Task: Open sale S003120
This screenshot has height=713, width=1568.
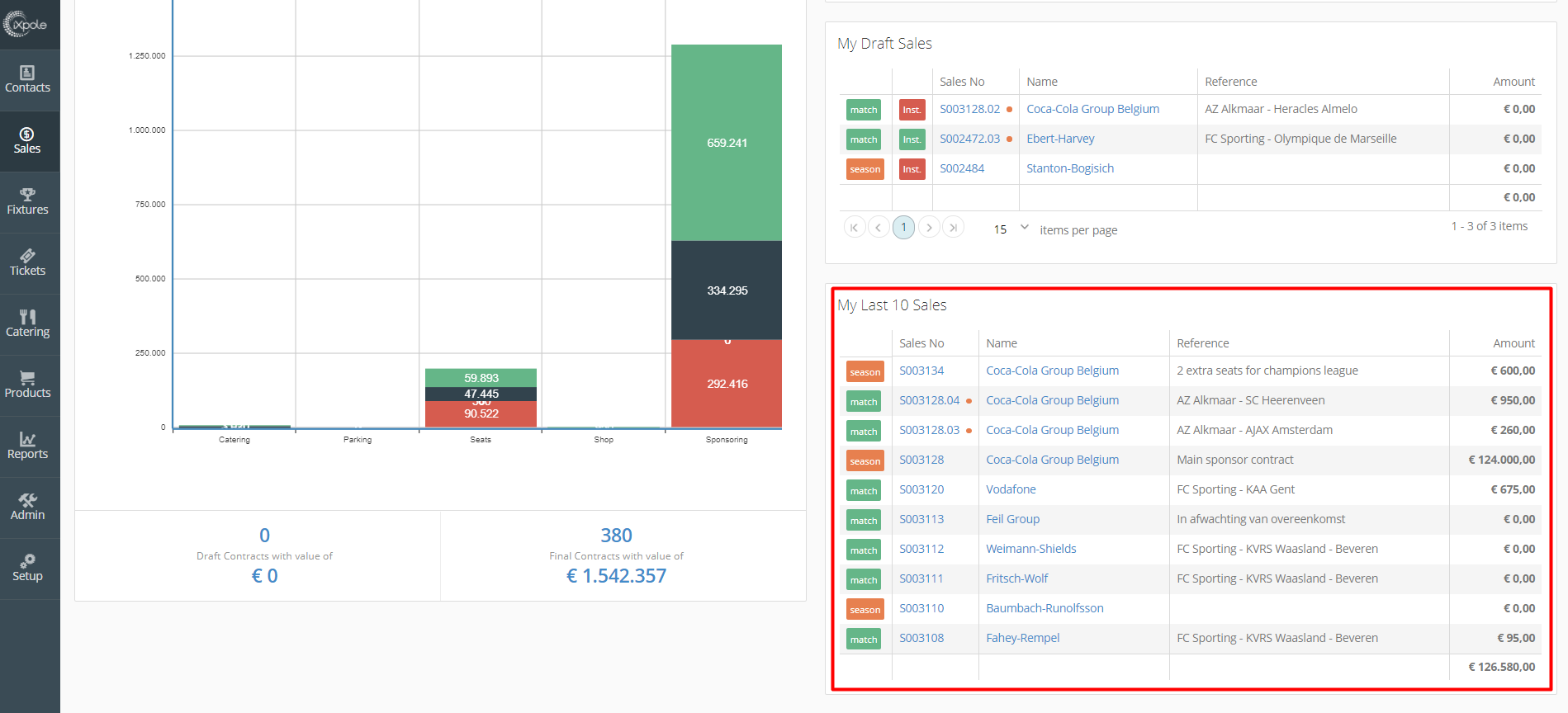Action: pos(921,489)
